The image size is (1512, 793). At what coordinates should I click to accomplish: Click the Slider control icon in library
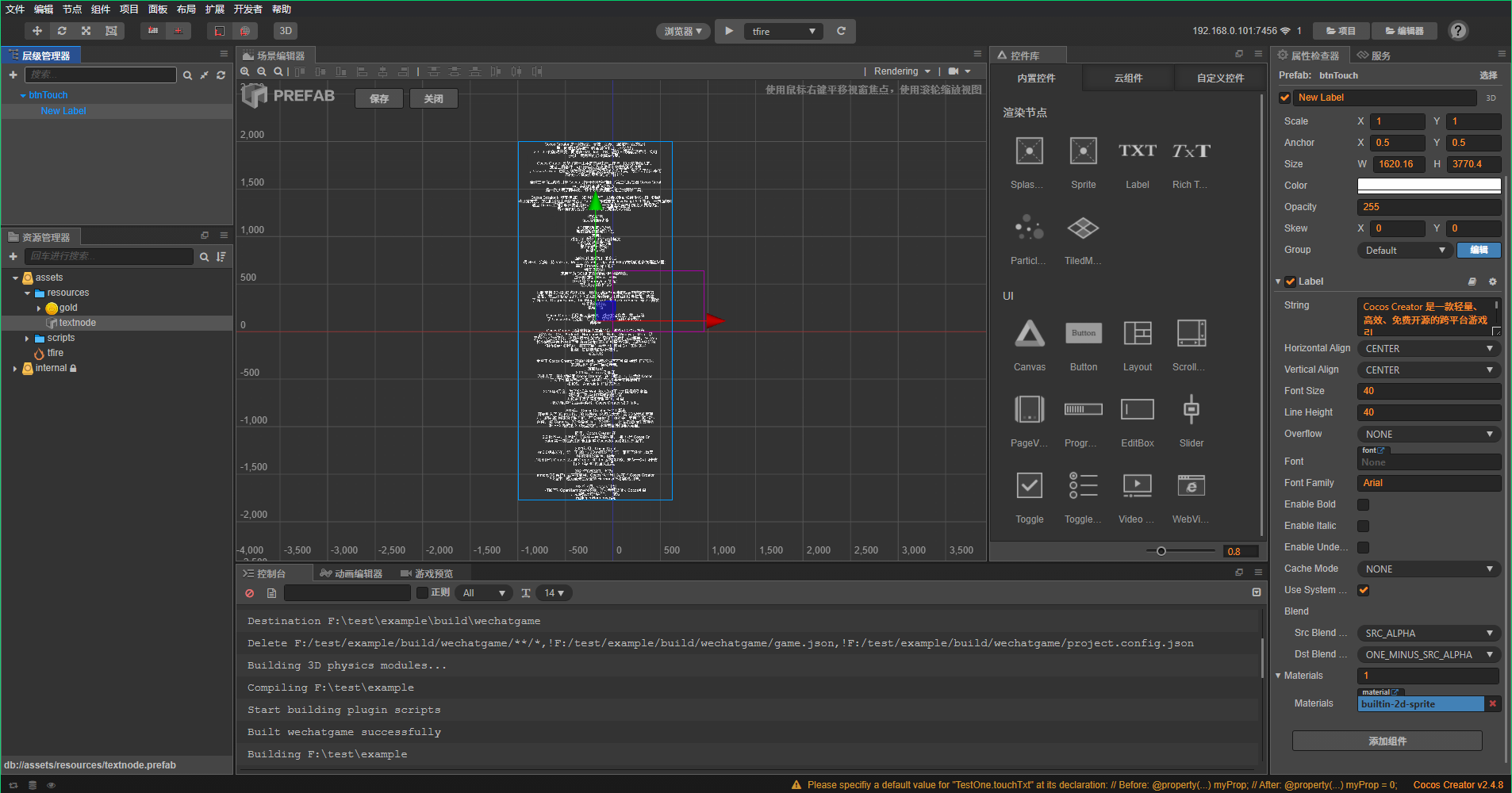point(1191,410)
